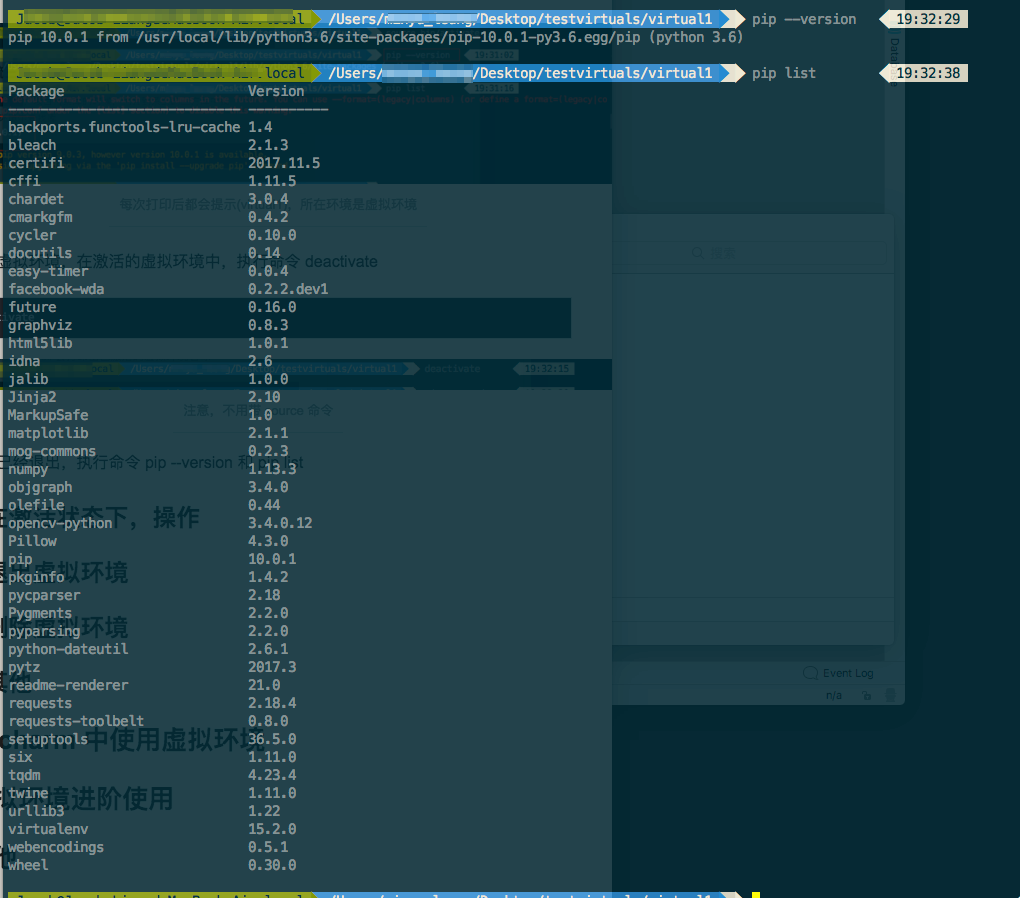This screenshot has width=1020, height=898.
Task: Click the highlighted future/graphviz selection block
Action: [285, 316]
